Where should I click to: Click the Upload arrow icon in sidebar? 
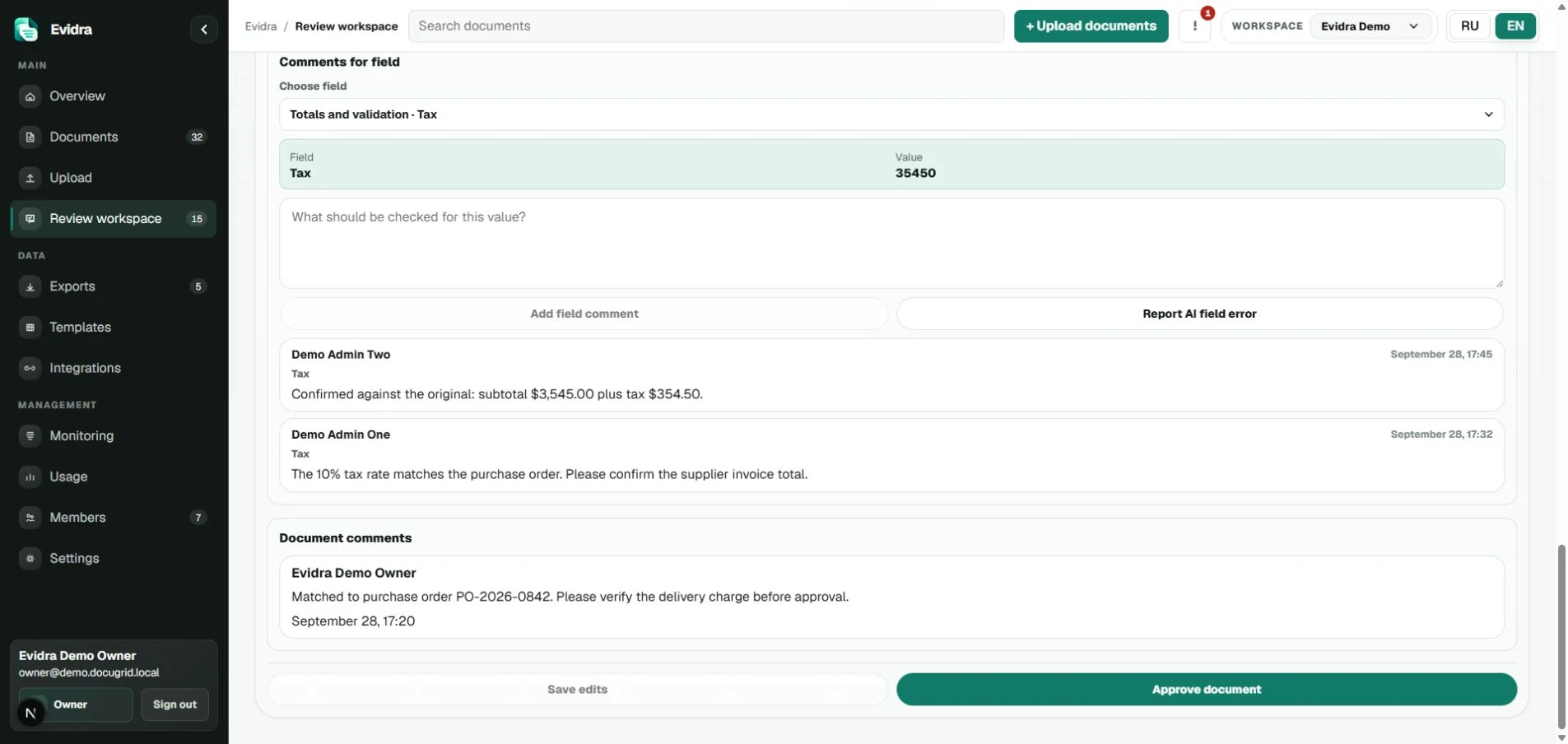click(x=30, y=178)
